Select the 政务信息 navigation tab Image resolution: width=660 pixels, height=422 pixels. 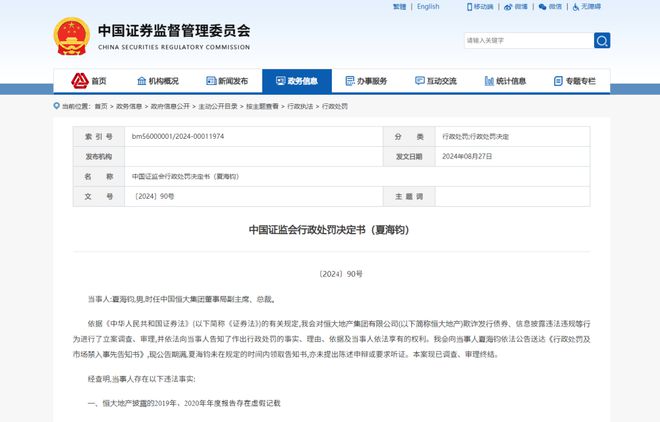point(297,81)
